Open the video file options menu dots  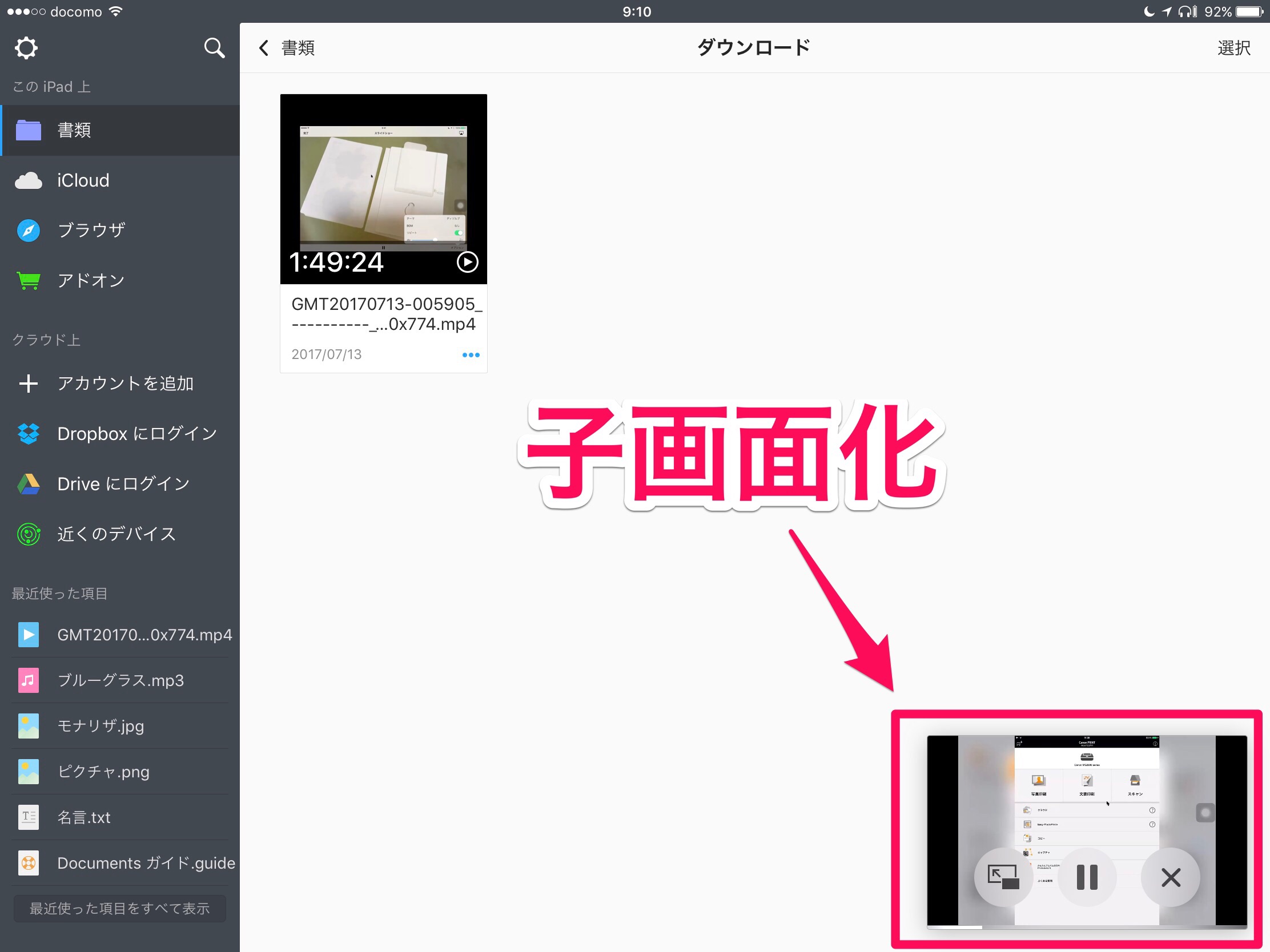(x=471, y=354)
